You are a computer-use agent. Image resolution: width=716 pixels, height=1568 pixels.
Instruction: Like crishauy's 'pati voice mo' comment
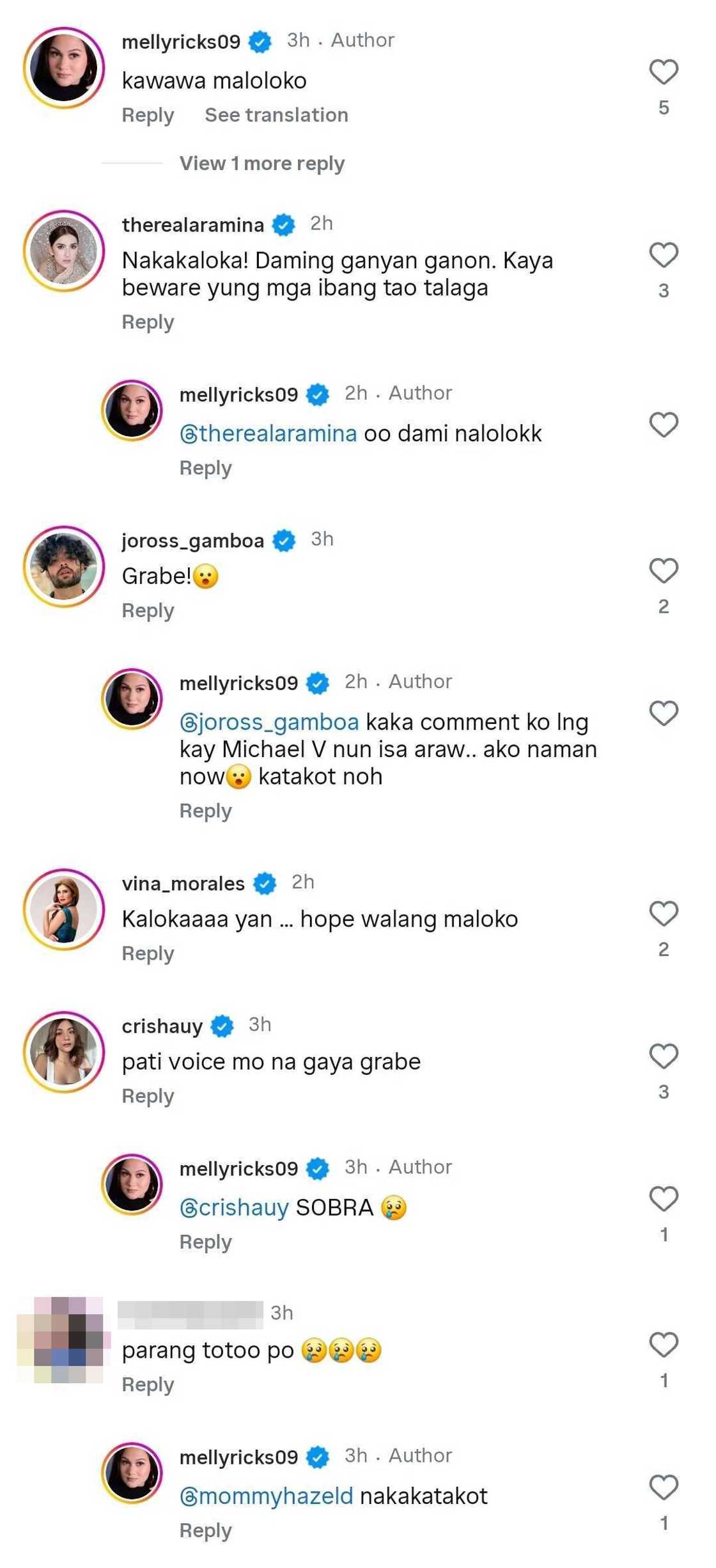[664, 1056]
